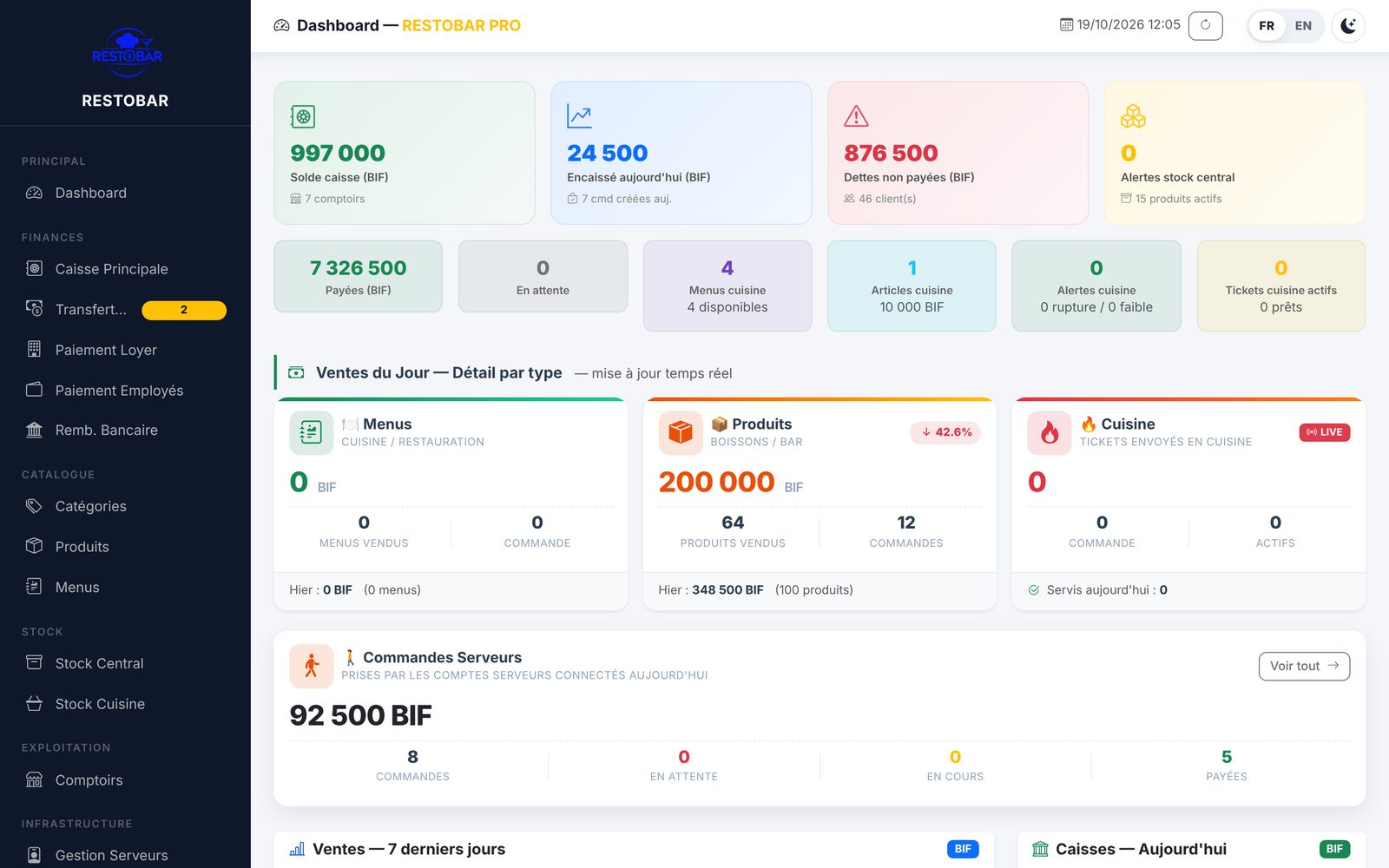Click the Stock Cuisine basket icon
Image resolution: width=1389 pixels, height=868 pixels.
34,704
